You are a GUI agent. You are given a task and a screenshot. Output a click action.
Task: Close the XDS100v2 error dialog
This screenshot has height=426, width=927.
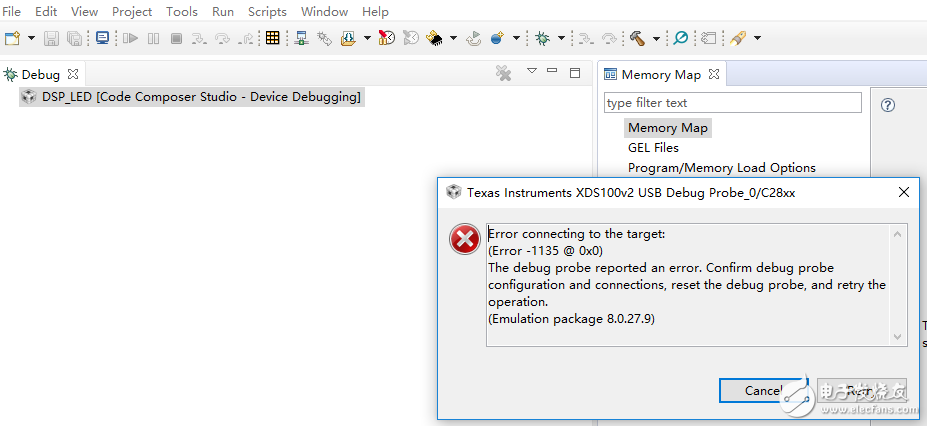[903, 192]
